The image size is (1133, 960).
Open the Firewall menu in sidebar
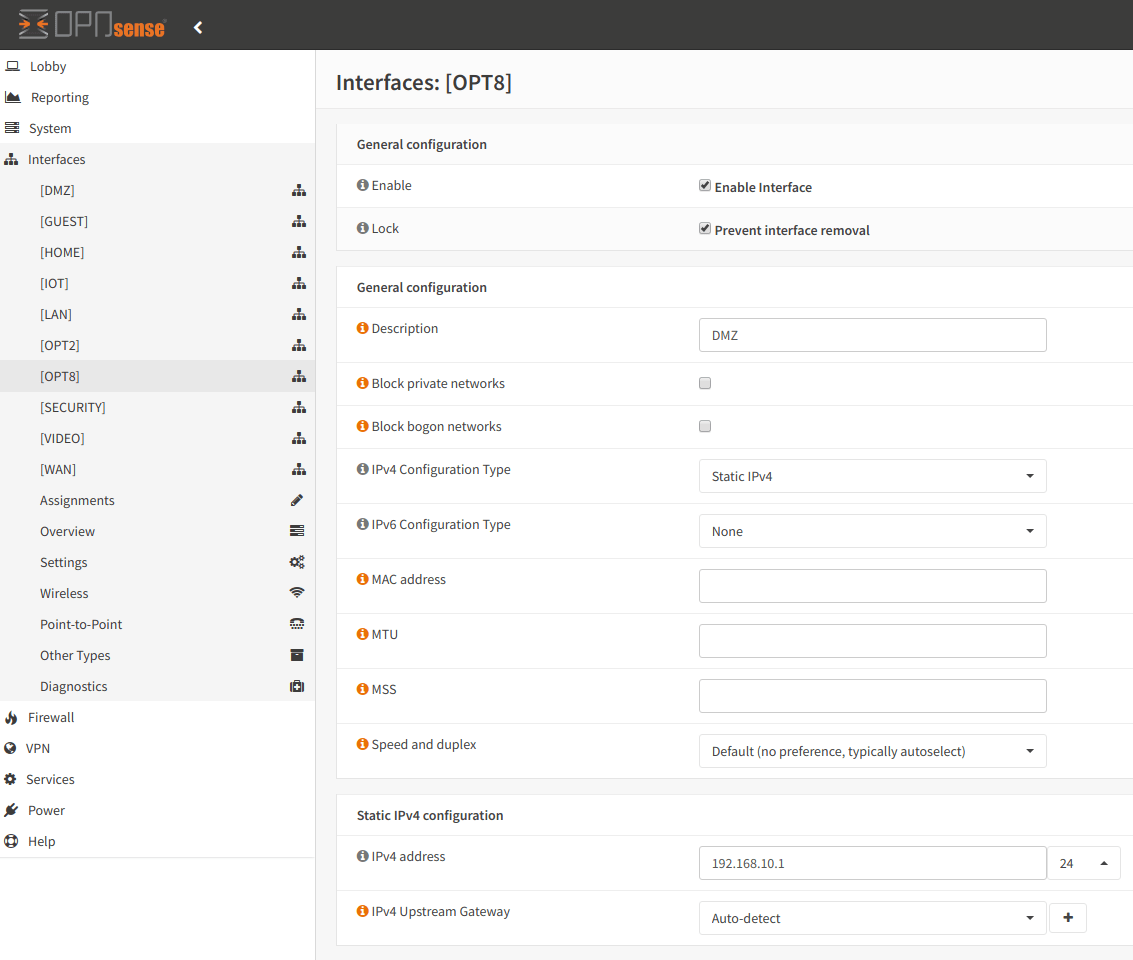[51, 717]
